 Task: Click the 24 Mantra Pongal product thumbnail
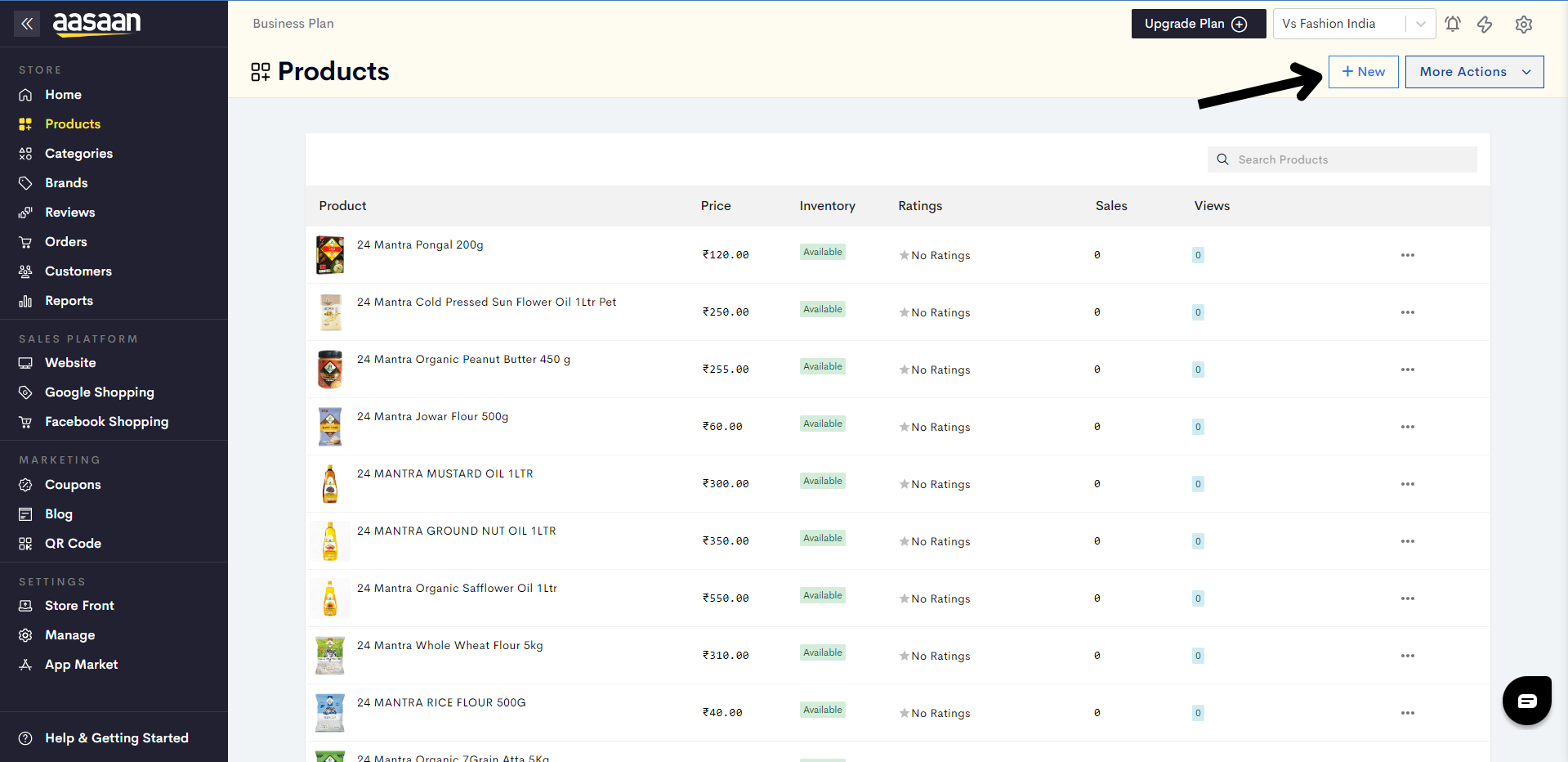(330, 255)
